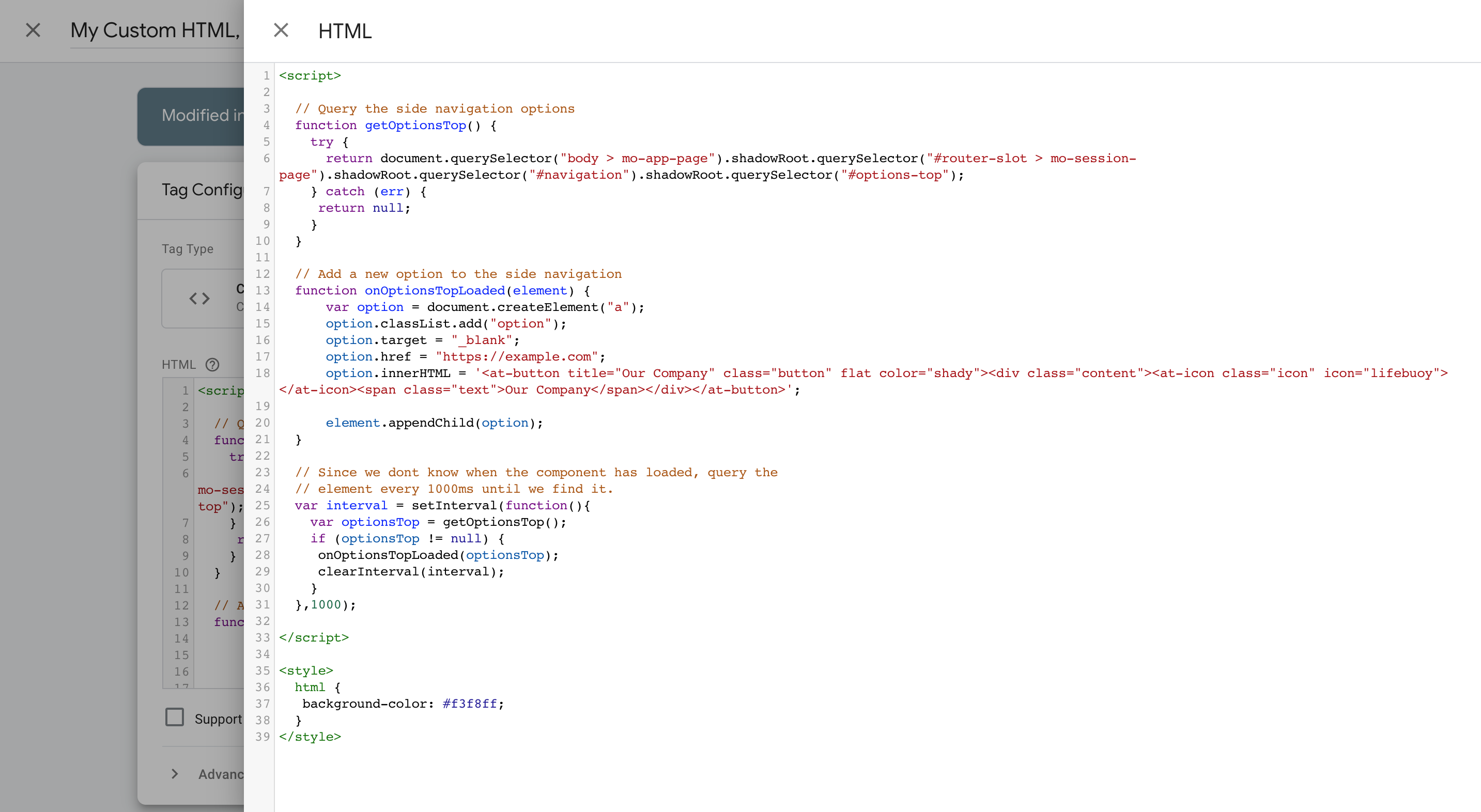The height and width of the screenshot is (812, 1481).
Task: Click line number 35 beside the <style> tag
Action: pos(263,670)
